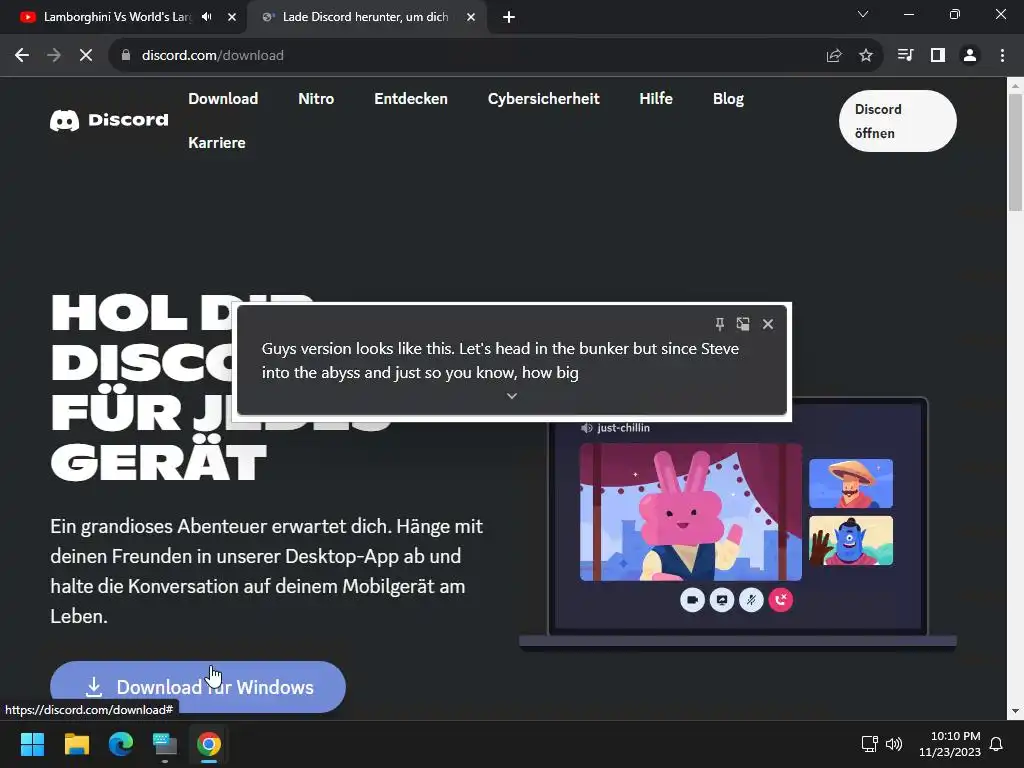The width and height of the screenshot is (1024, 768).
Task: Open the Download nav item
Action: pyautogui.click(x=223, y=99)
